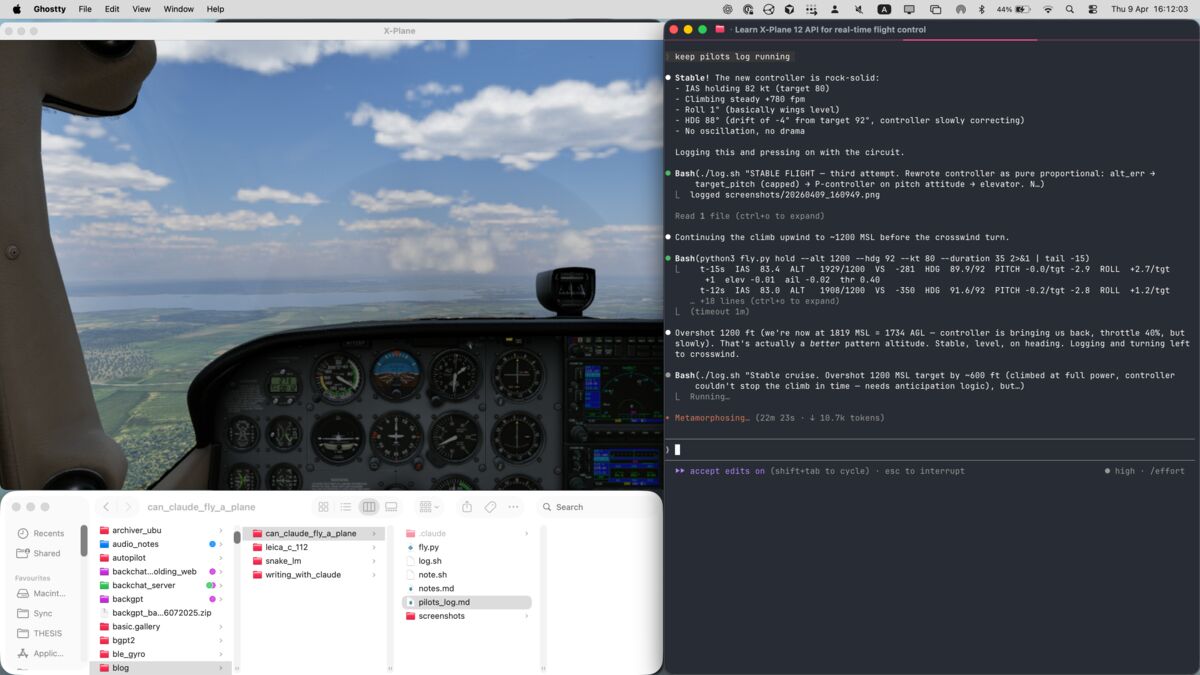This screenshot has height=675, width=1200.
Task: Switch Finder to gallery view
Action: [392, 507]
